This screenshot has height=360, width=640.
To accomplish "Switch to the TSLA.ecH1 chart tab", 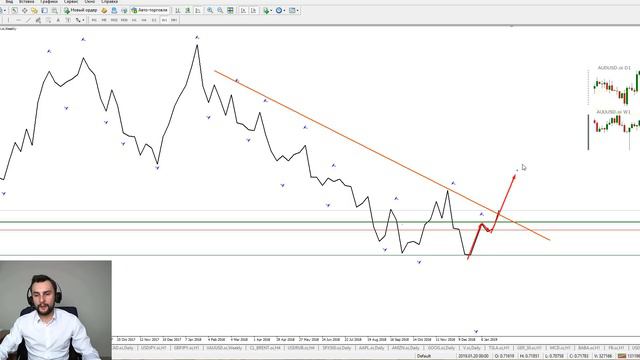I will pos(499,348).
